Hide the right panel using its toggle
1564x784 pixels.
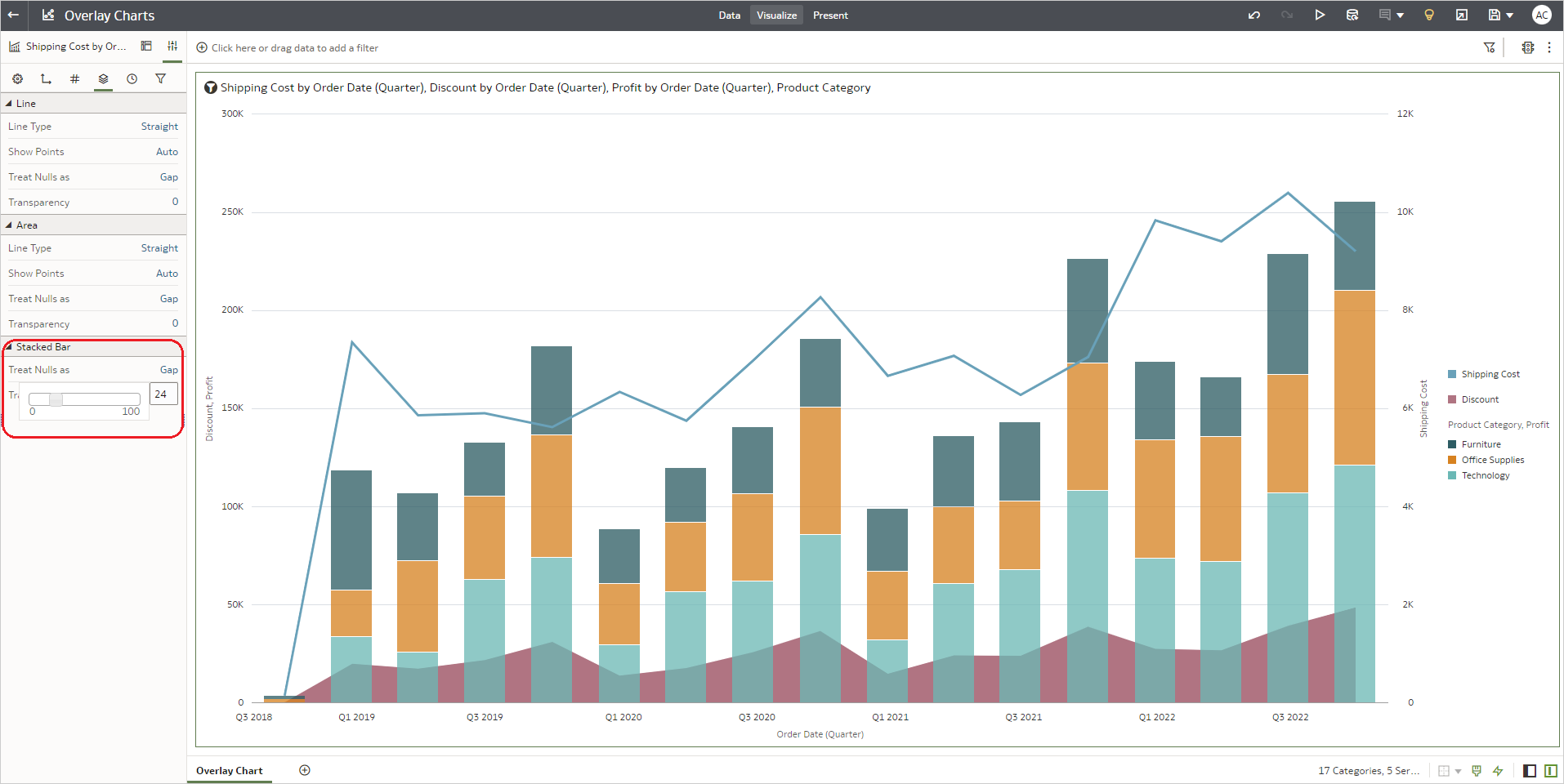(1552, 770)
